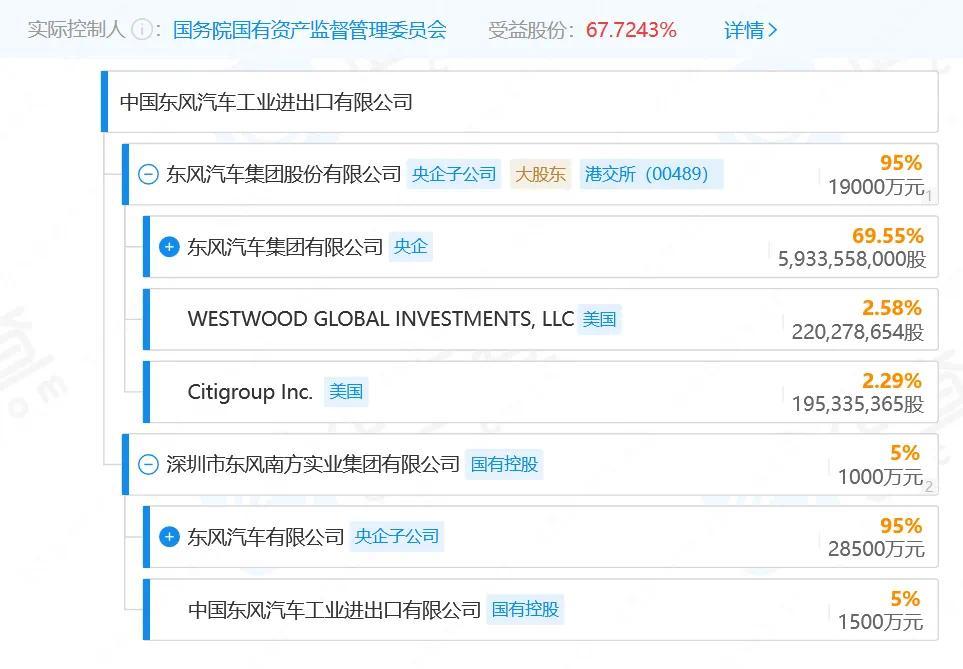The height and width of the screenshot is (669, 963).
Task: Click the 实际控制人 label
Action: (x=76, y=29)
